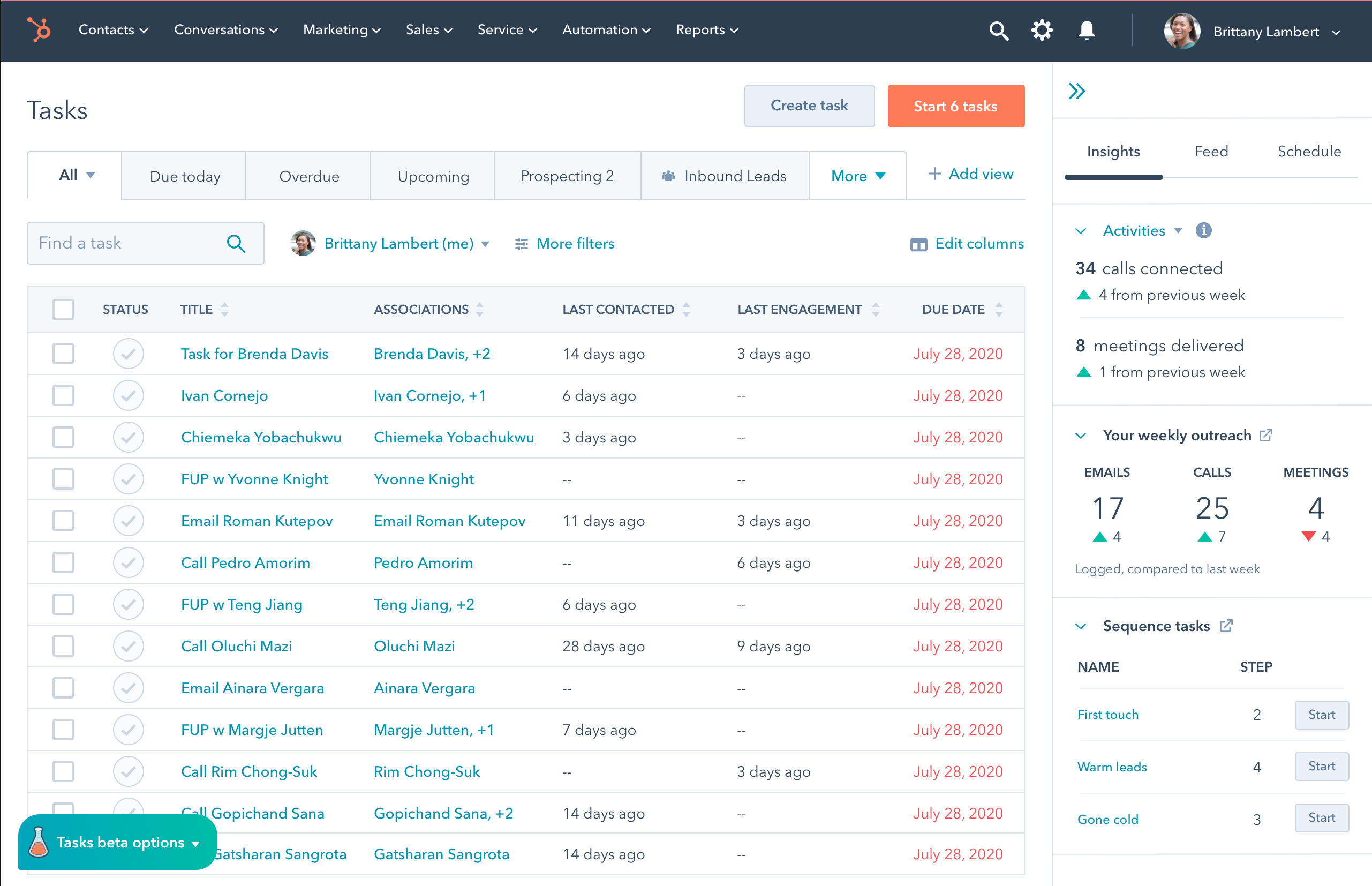Image resolution: width=1372 pixels, height=886 pixels.
Task: Start the First touch sequence
Action: click(1320, 714)
